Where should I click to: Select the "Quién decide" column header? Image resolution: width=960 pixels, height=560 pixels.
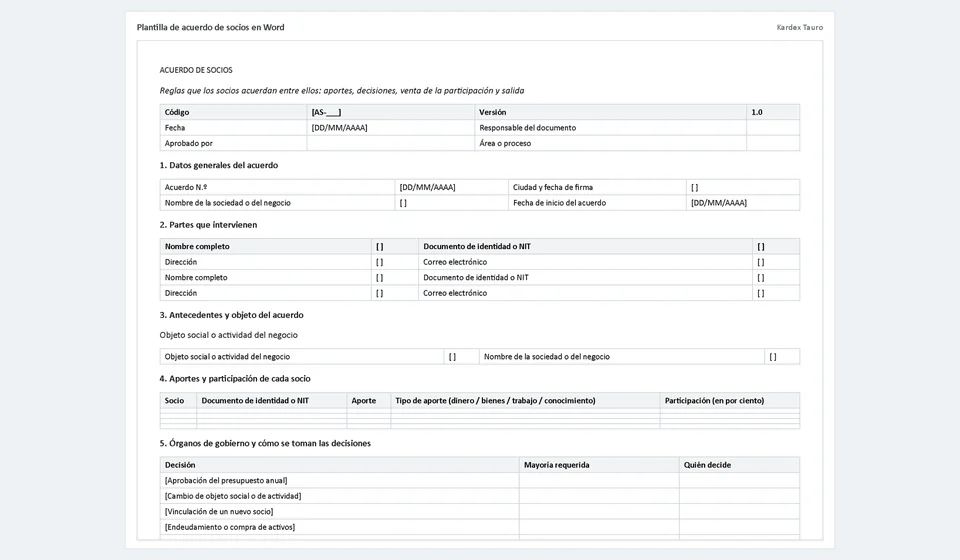point(739,465)
